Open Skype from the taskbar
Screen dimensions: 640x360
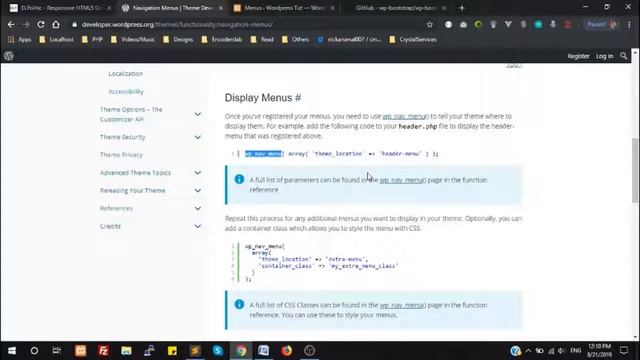point(218,351)
